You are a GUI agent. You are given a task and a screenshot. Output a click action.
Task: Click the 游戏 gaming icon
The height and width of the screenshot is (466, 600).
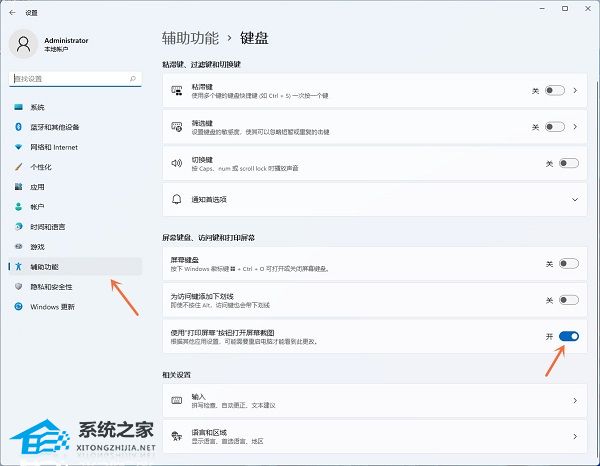18,247
